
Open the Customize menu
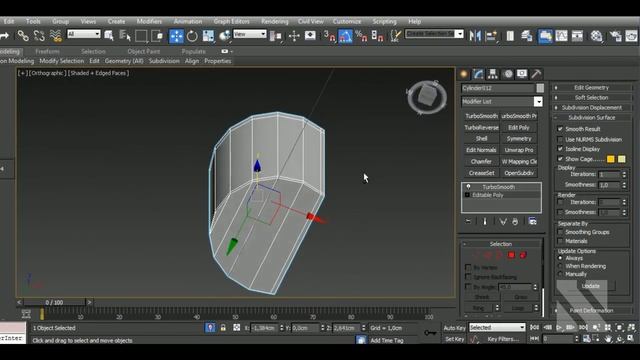(347, 21)
